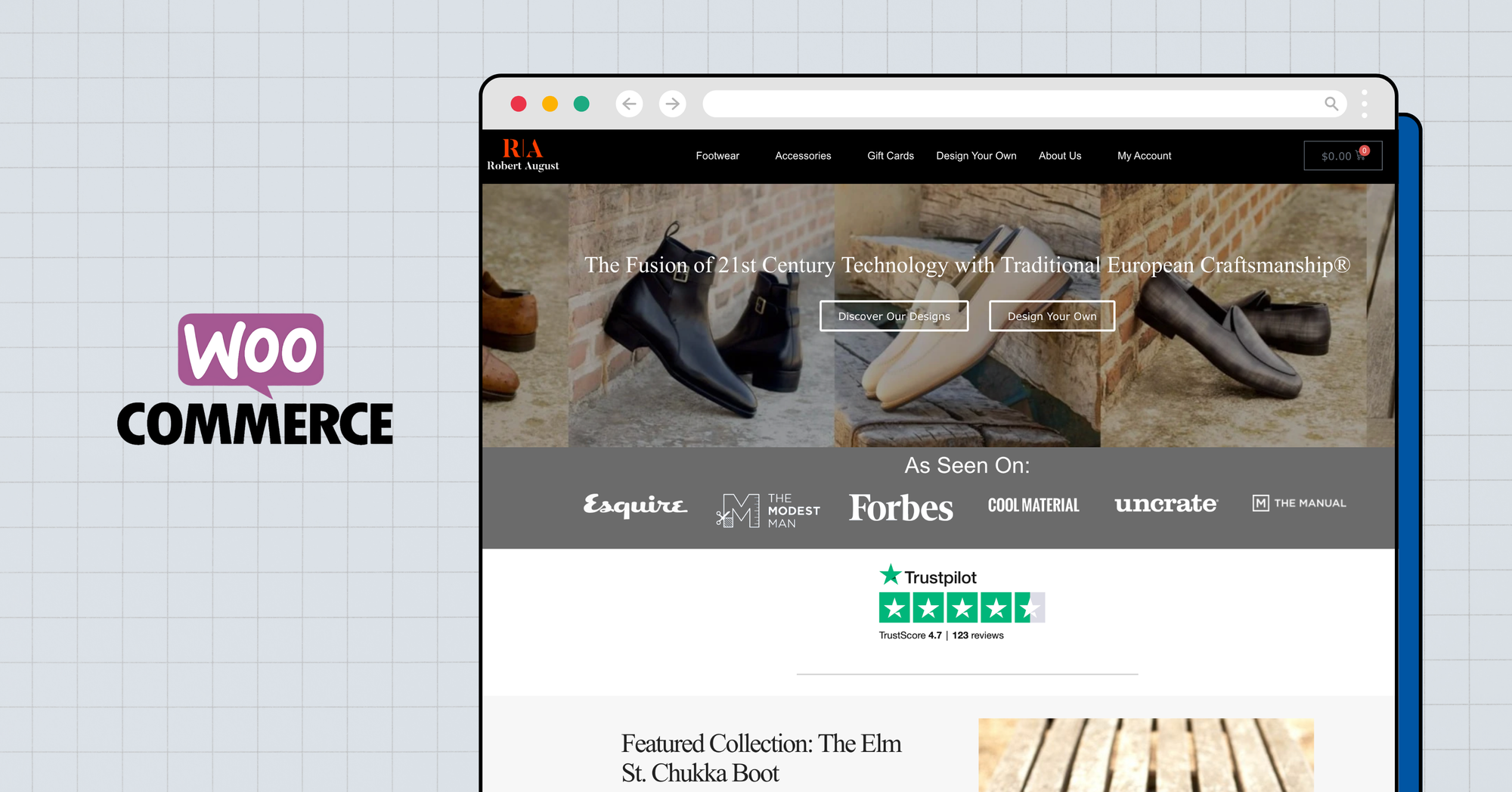Open the Footwear menu
This screenshot has height=792, width=1512.
tap(717, 156)
